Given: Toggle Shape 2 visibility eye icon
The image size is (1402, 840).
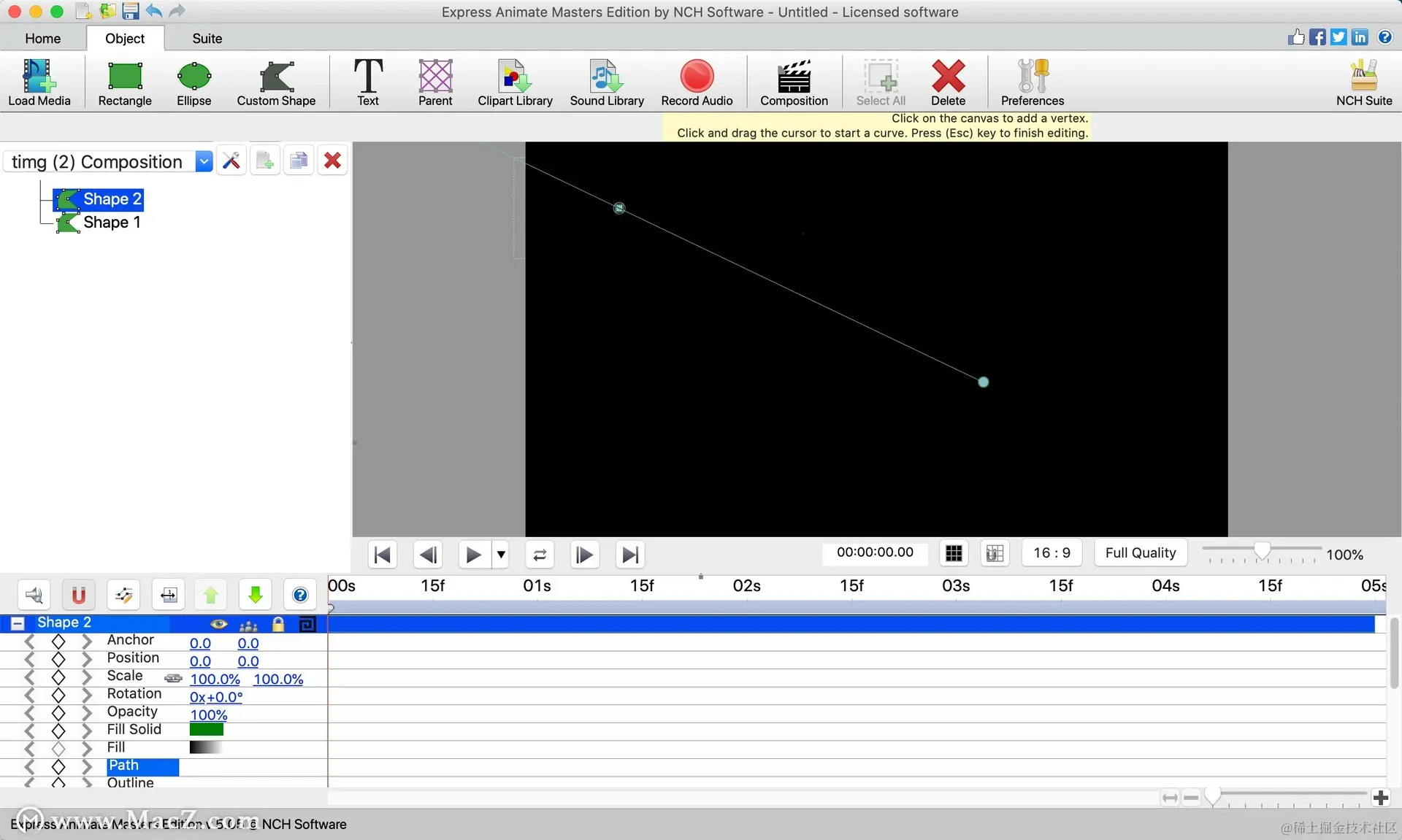Looking at the screenshot, I should coord(218,624).
